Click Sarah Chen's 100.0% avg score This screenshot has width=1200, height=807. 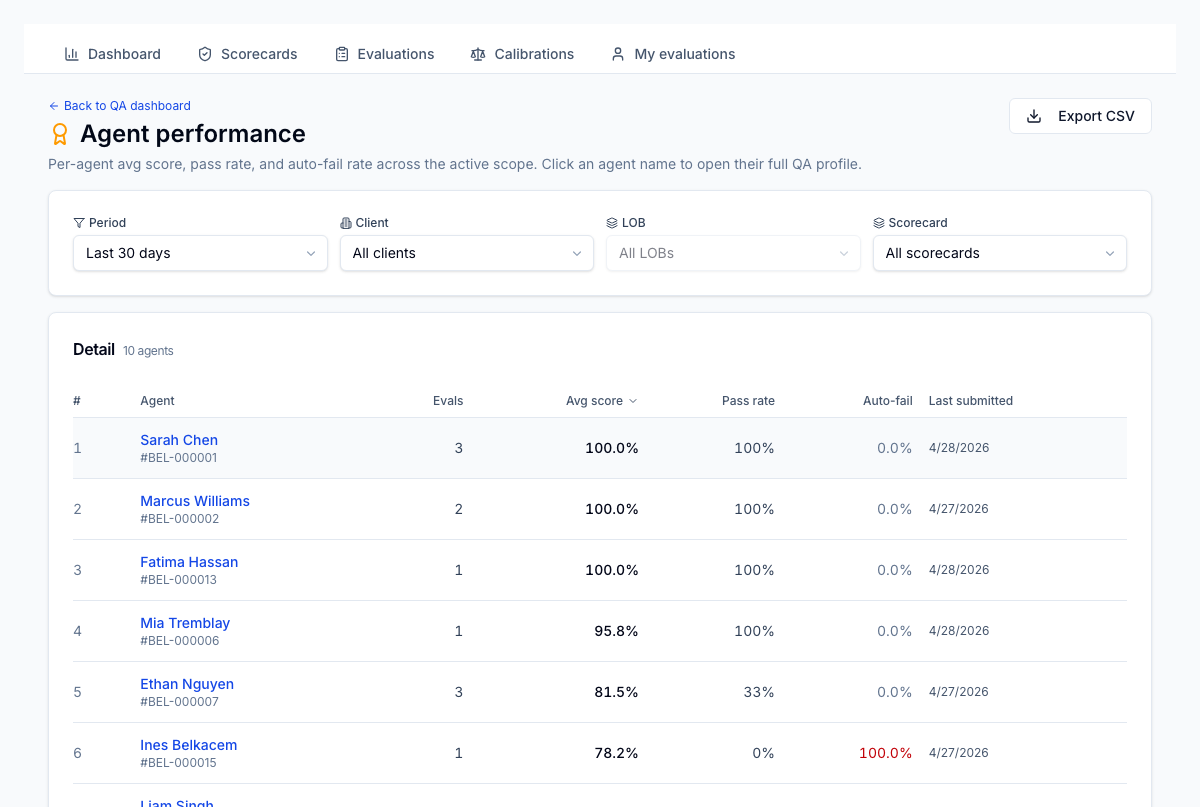pos(612,448)
